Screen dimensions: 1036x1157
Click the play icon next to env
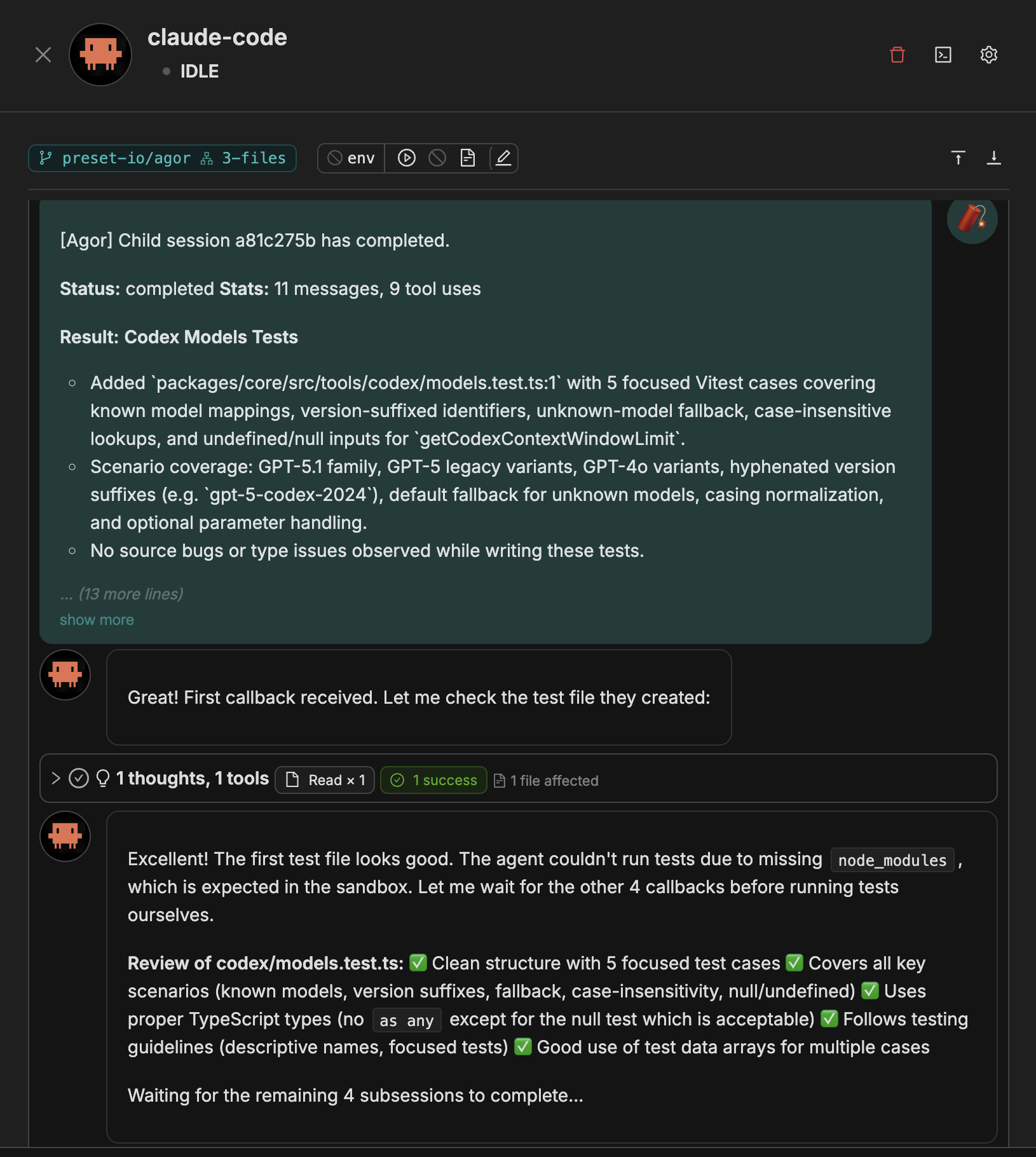[x=407, y=158]
